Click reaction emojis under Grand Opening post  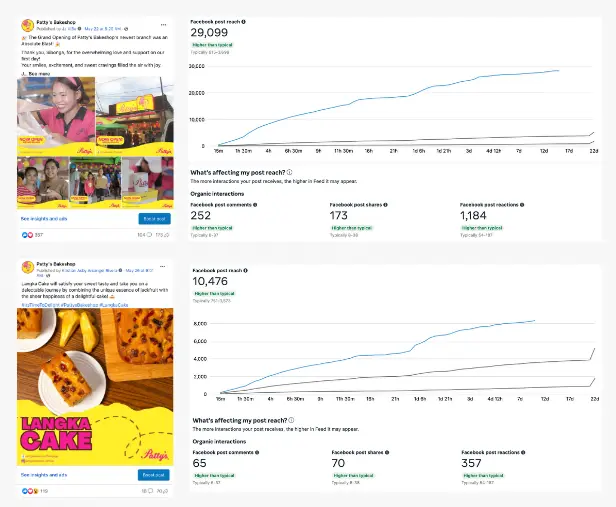pos(28,234)
